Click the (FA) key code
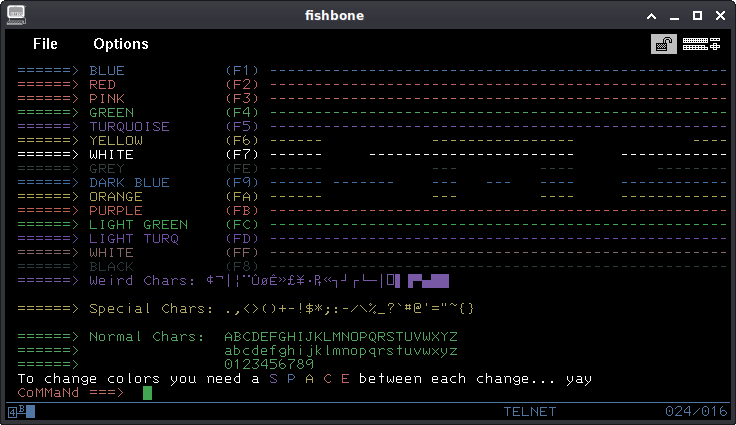Image resolution: width=736 pixels, height=425 pixels. (x=242, y=197)
